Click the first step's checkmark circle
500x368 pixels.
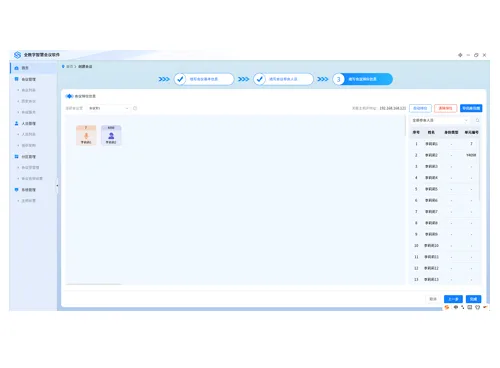point(180,79)
